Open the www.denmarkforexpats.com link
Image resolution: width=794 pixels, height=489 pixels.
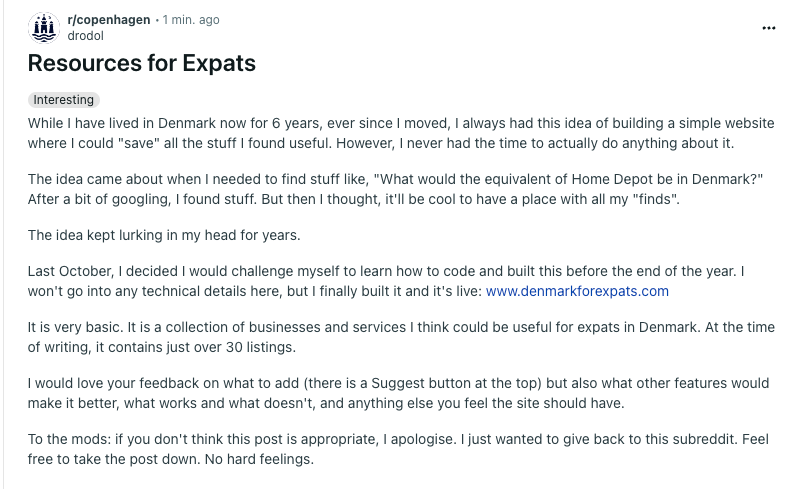[x=577, y=291]
